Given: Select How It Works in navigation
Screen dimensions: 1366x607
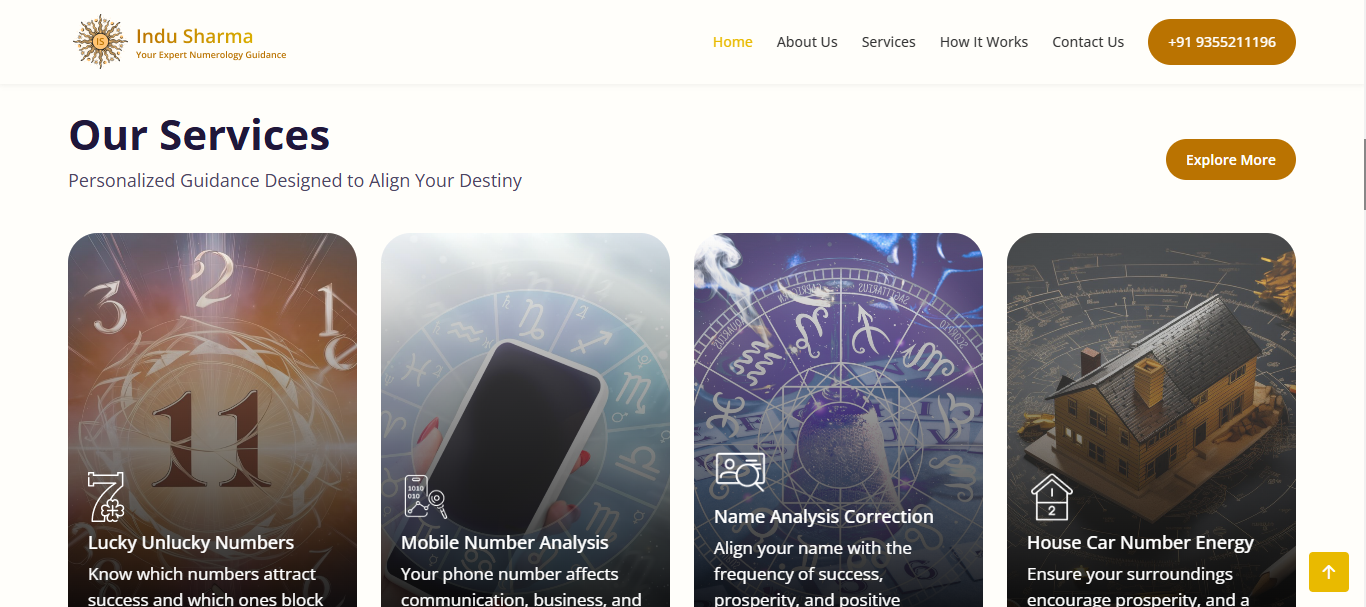Looking at the screenshot, I should click(984, 42).
